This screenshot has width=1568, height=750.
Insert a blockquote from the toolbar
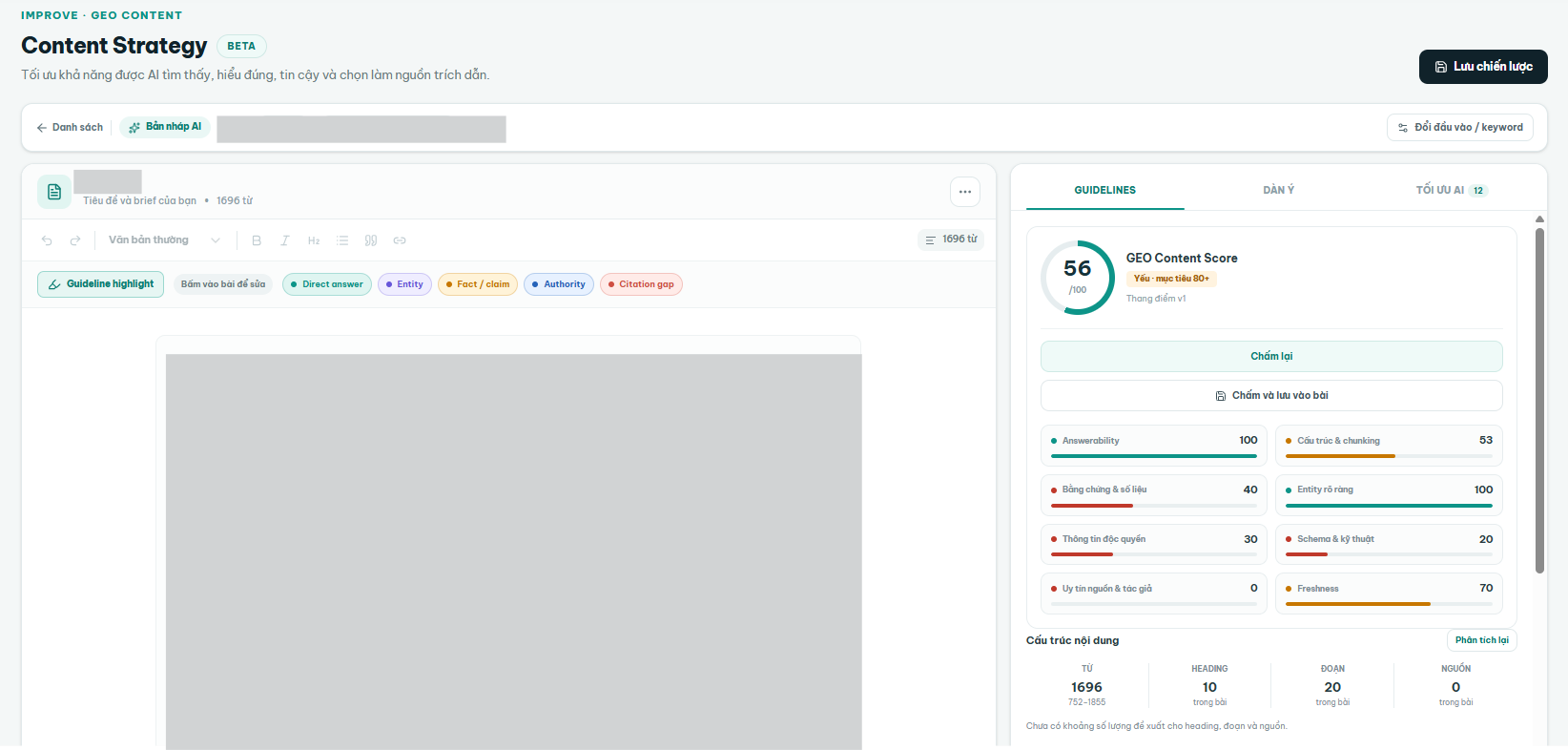371,240
